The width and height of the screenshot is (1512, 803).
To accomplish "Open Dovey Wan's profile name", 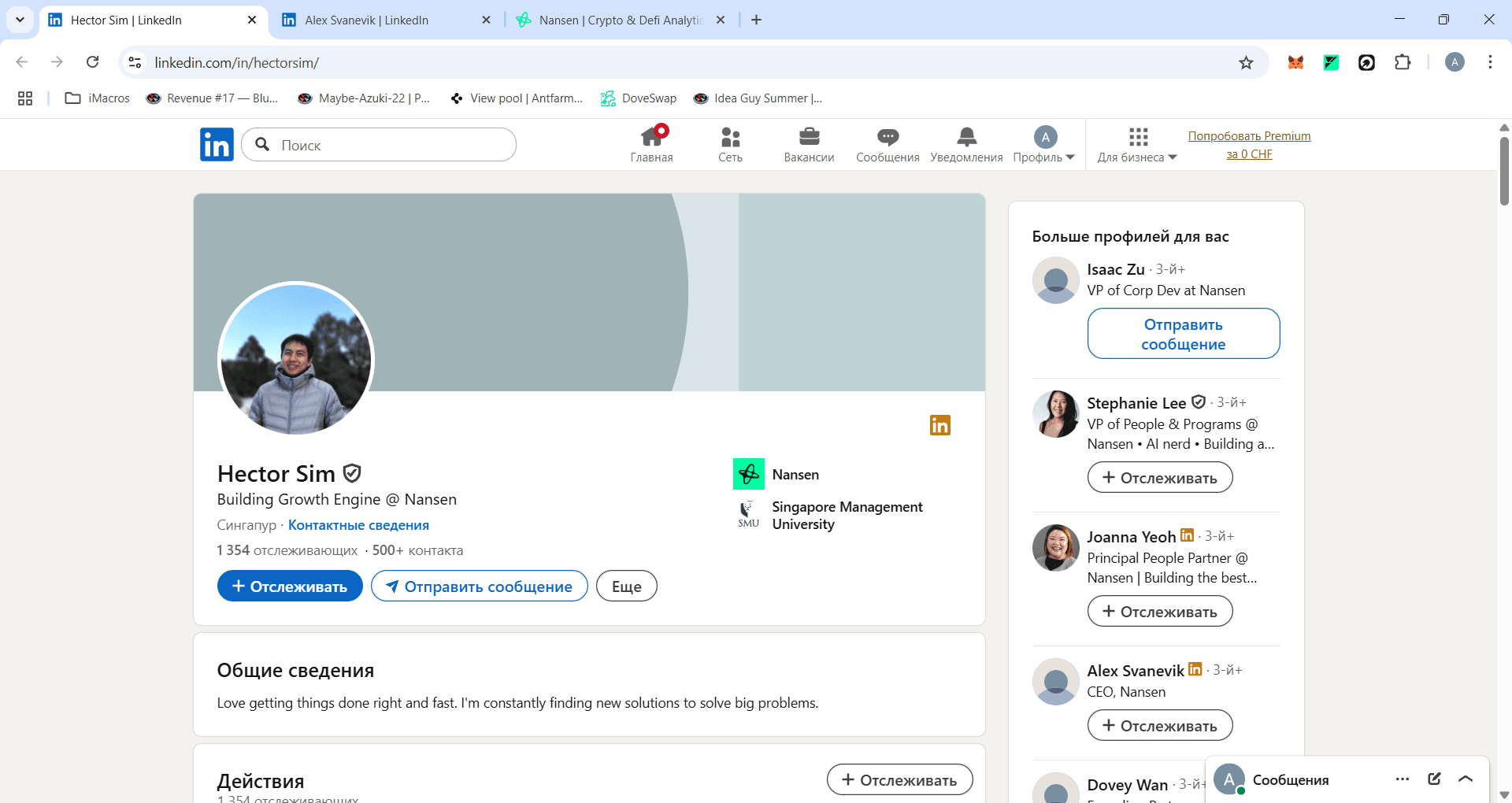I will tap(1127, 785).
